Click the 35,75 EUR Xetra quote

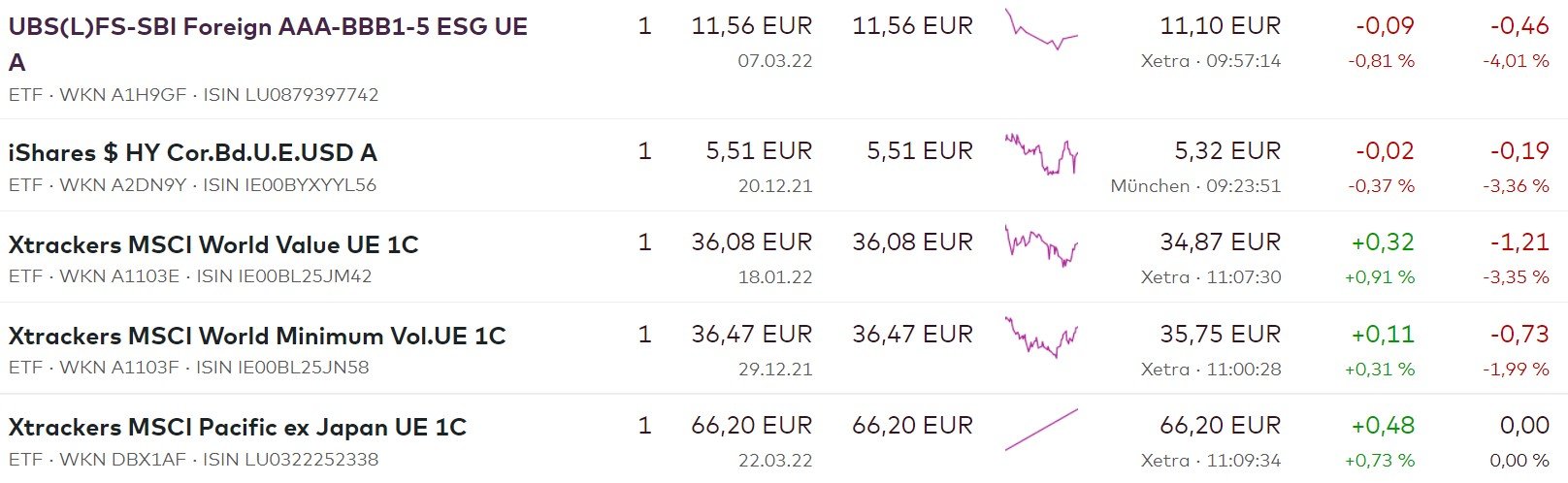(x=1220, y=335)
